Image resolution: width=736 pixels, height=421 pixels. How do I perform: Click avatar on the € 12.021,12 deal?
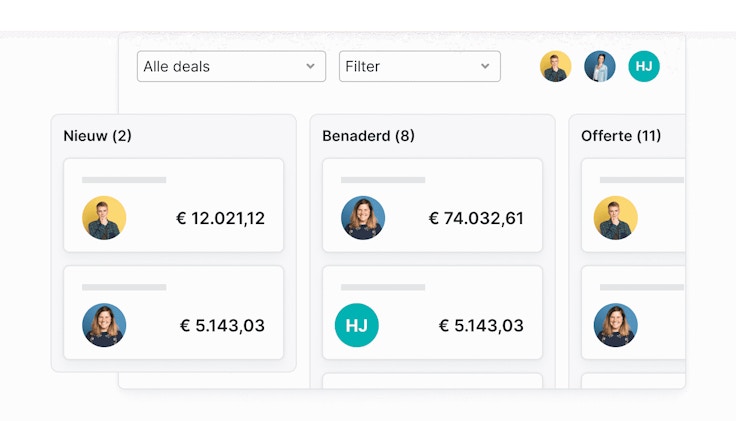(104, 218)
